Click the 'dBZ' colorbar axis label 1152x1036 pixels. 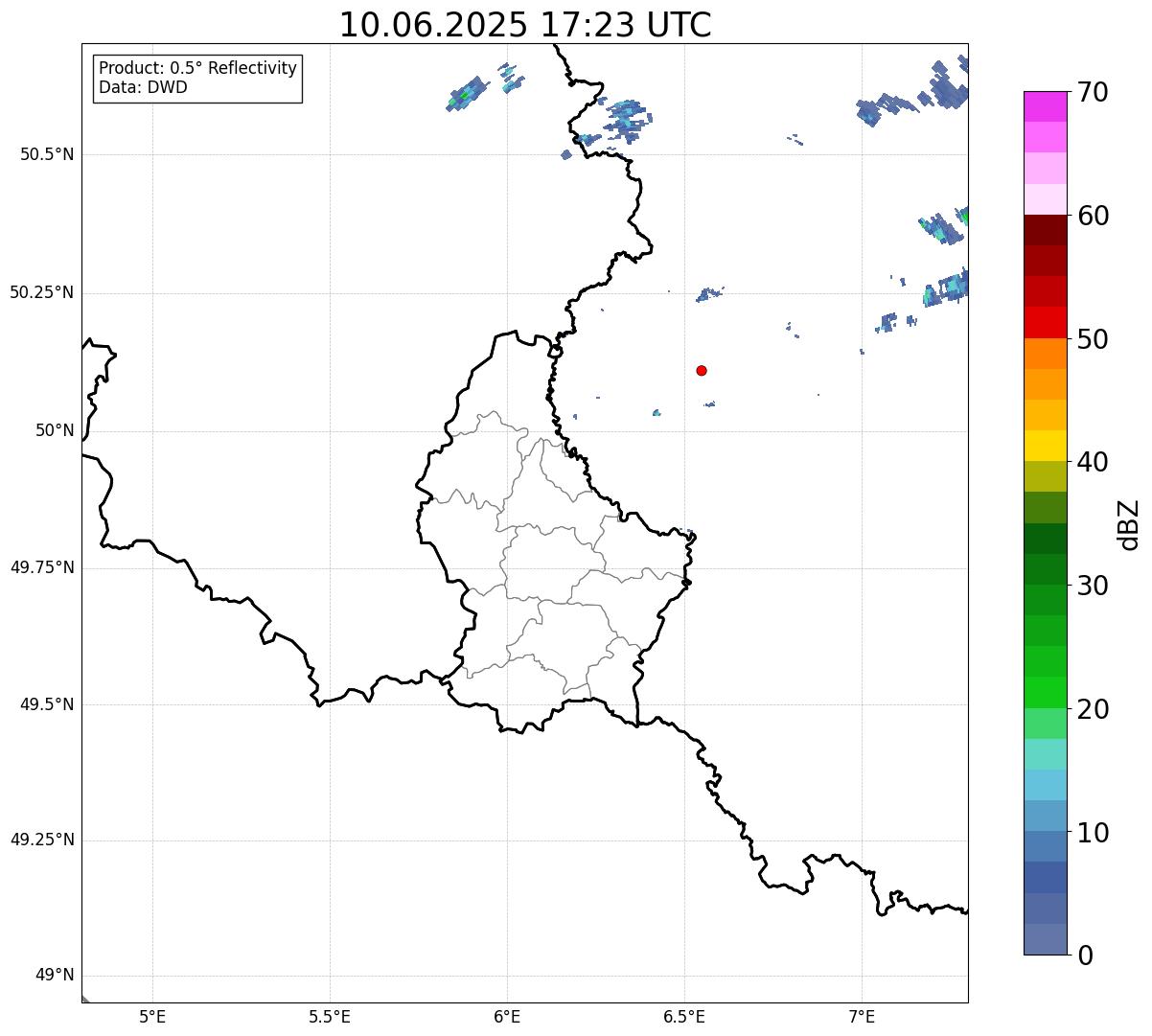[x=1129, y=524]
